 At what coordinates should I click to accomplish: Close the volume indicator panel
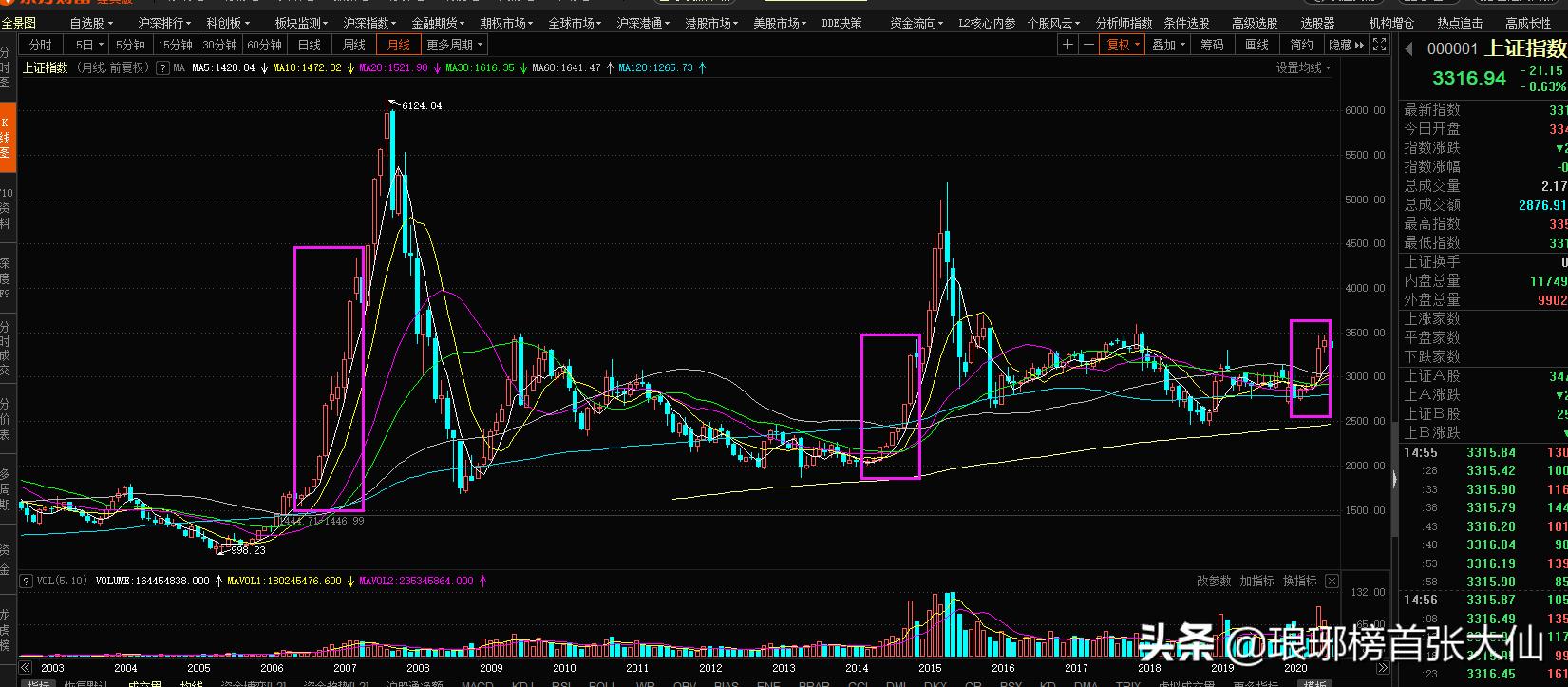[1331, 581]
